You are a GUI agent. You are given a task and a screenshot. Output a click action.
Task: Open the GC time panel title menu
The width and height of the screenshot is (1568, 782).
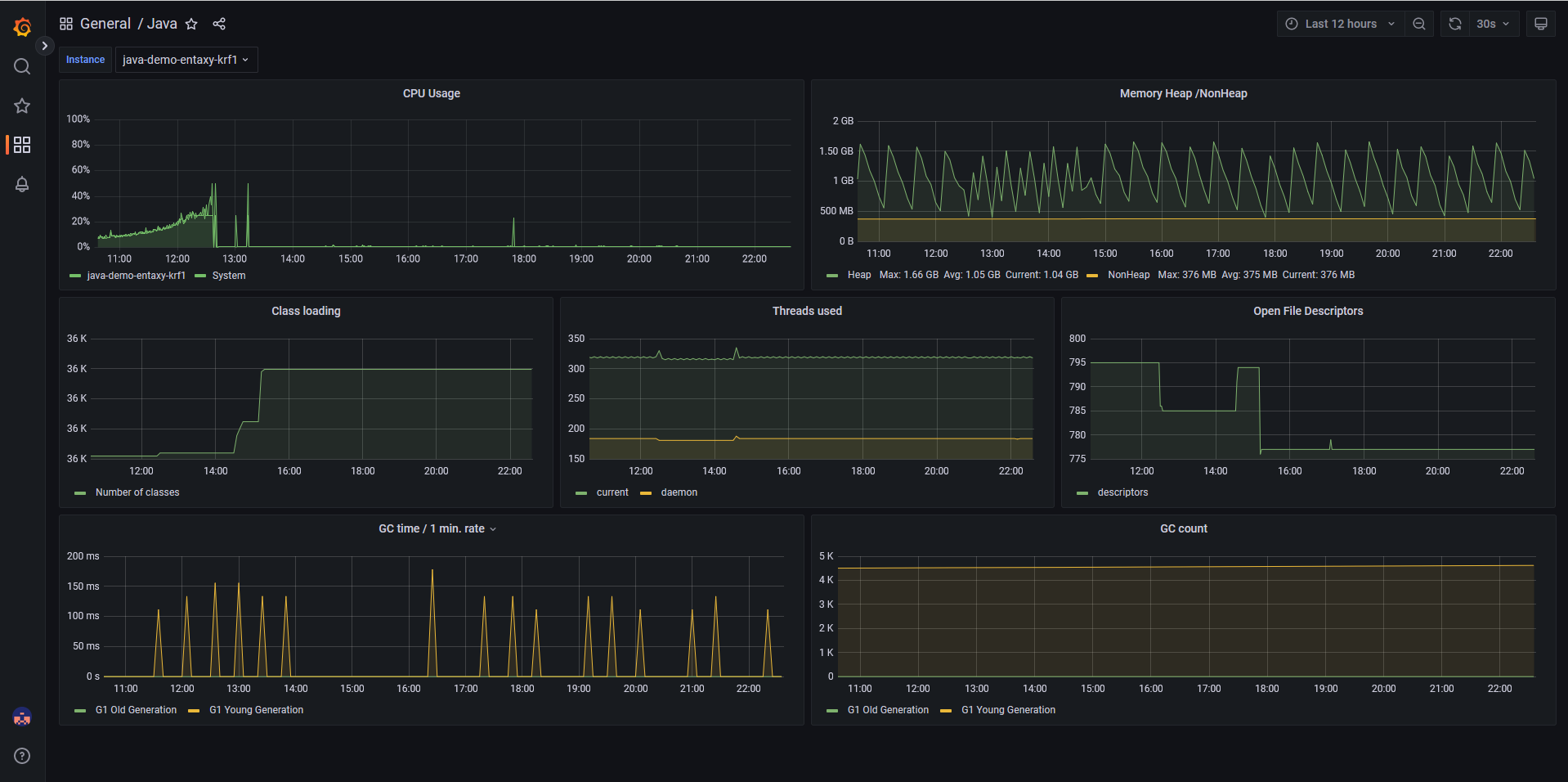(x=432, y=528)
